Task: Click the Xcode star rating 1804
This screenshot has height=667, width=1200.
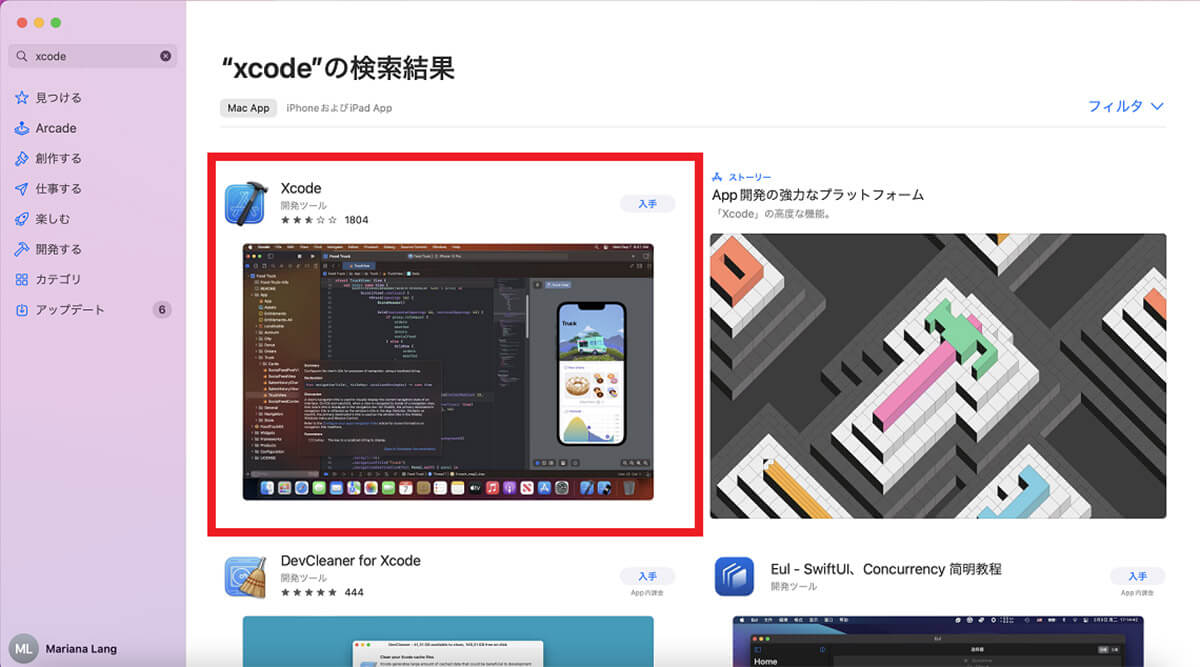Action: click(x=325, y=219)
